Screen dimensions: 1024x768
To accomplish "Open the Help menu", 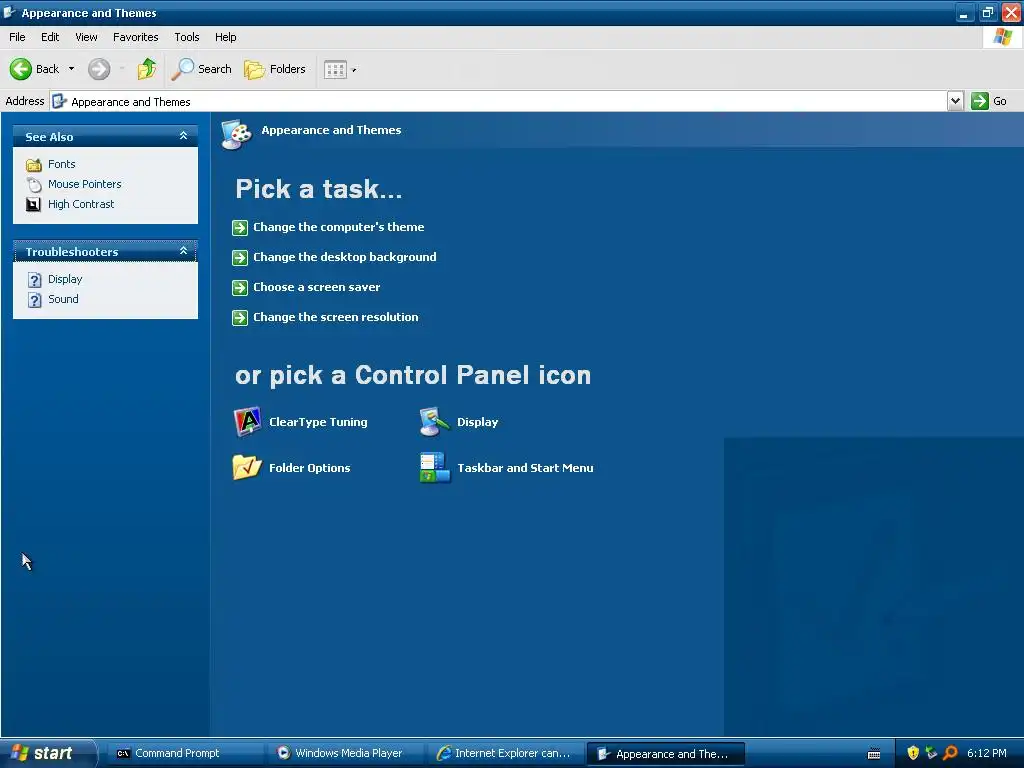I will 225,37.
